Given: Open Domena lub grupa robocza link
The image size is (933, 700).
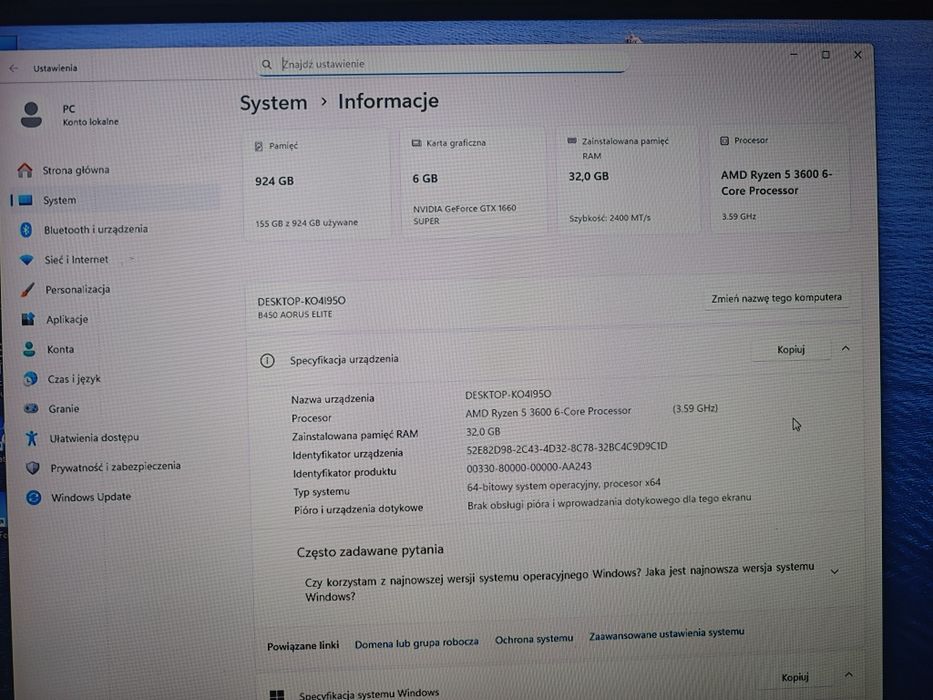Looking at the screenshot, I should pos(417,643).
